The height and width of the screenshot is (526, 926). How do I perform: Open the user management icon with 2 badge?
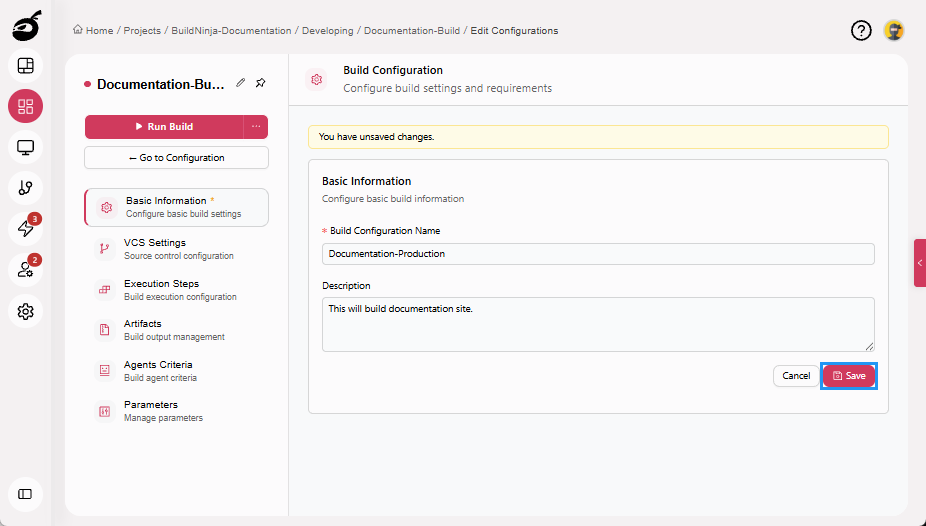pyautogui.click(x=25, y=270)
